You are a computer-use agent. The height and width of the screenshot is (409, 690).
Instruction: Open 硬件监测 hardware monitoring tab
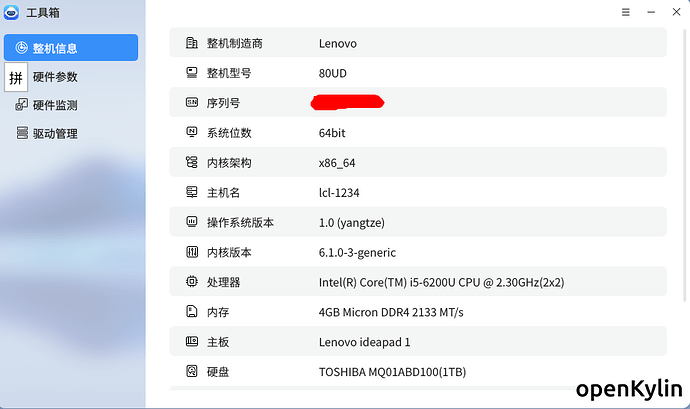coord(55,105)
